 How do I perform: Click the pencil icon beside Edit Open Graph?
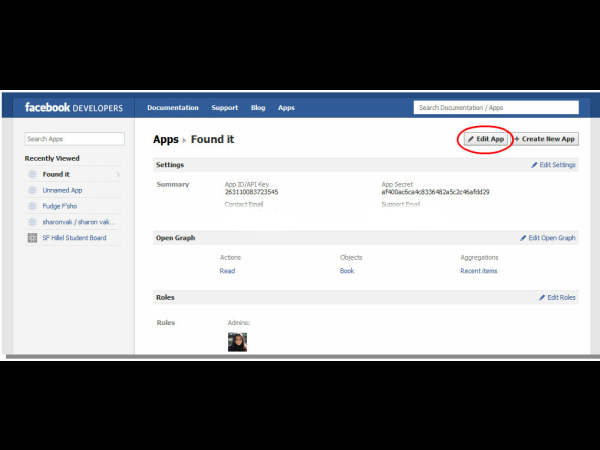click(523, 238)
